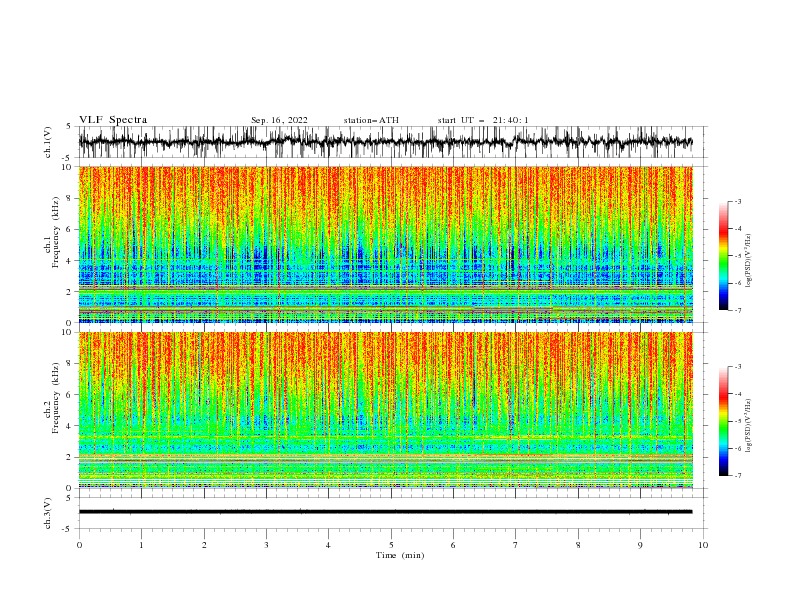The width and height of the screenshot is (792, 612).
Task: Click the "ch.1(V)" axis label
Action: 48,142
